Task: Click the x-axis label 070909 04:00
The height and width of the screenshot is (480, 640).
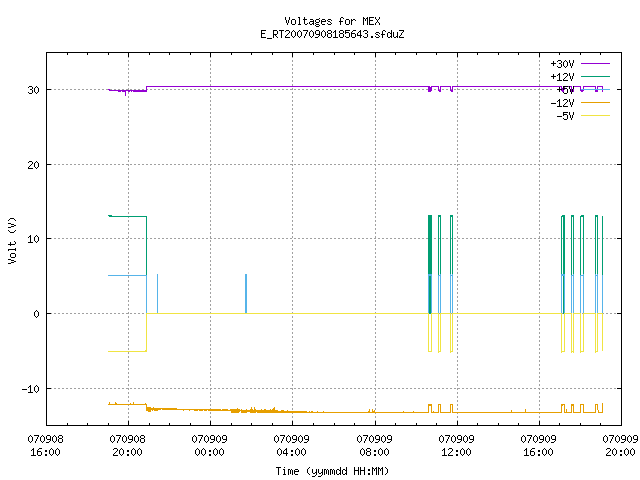Action: (291, 445)
